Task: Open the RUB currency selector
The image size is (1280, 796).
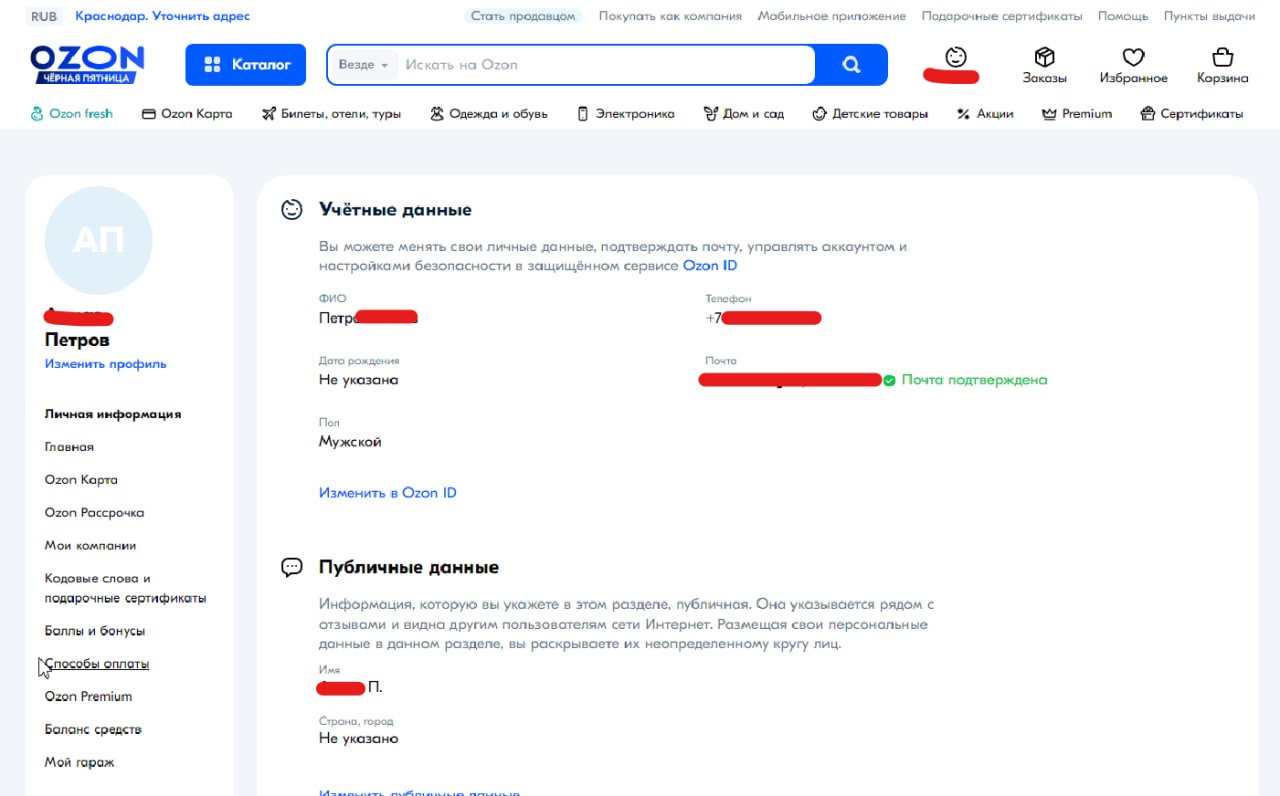Action: coord(44,16)
